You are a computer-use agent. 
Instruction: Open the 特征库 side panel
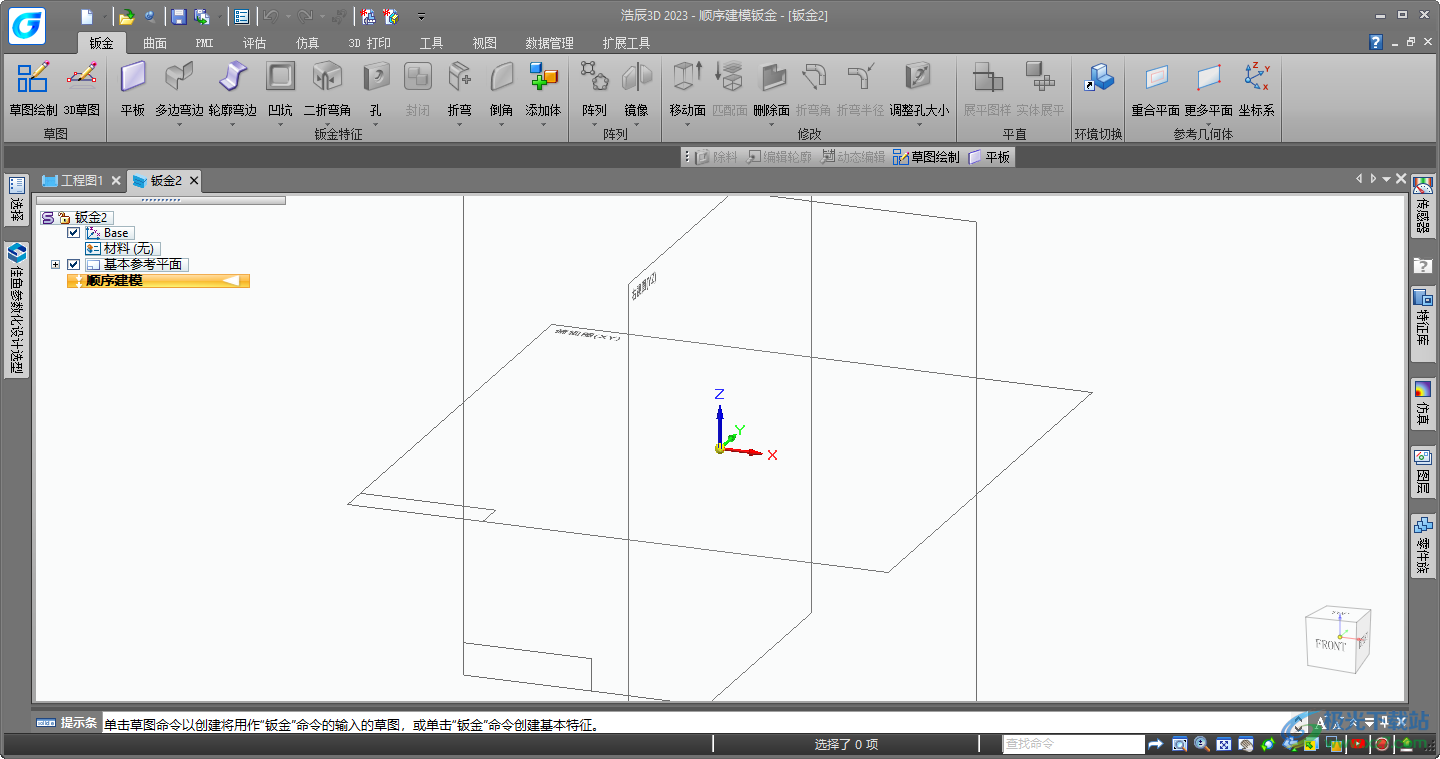[1422, 323]
